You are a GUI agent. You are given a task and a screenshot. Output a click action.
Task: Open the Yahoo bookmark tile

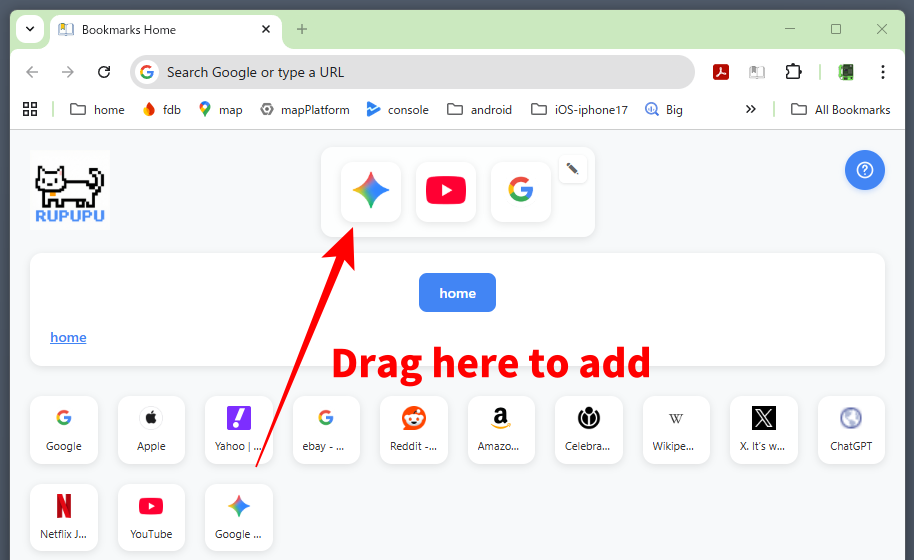point(238,430)
